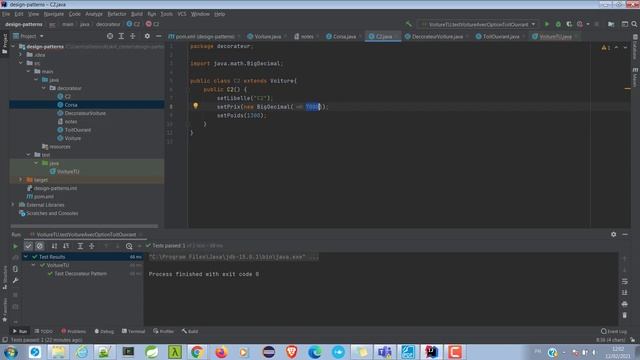Viewport: 640px width, 360px height.
Task: Select pom.xml in project tree
Action: pos(43,196)
